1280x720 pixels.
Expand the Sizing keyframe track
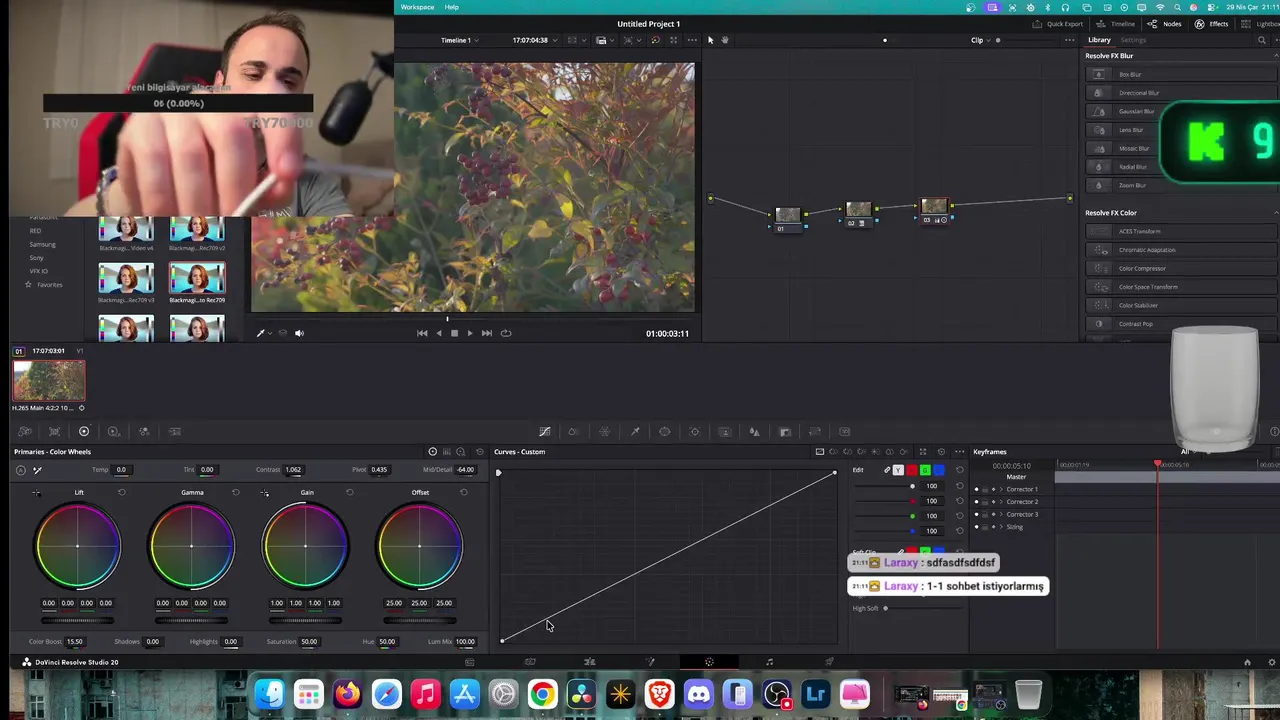(1001, 527)
